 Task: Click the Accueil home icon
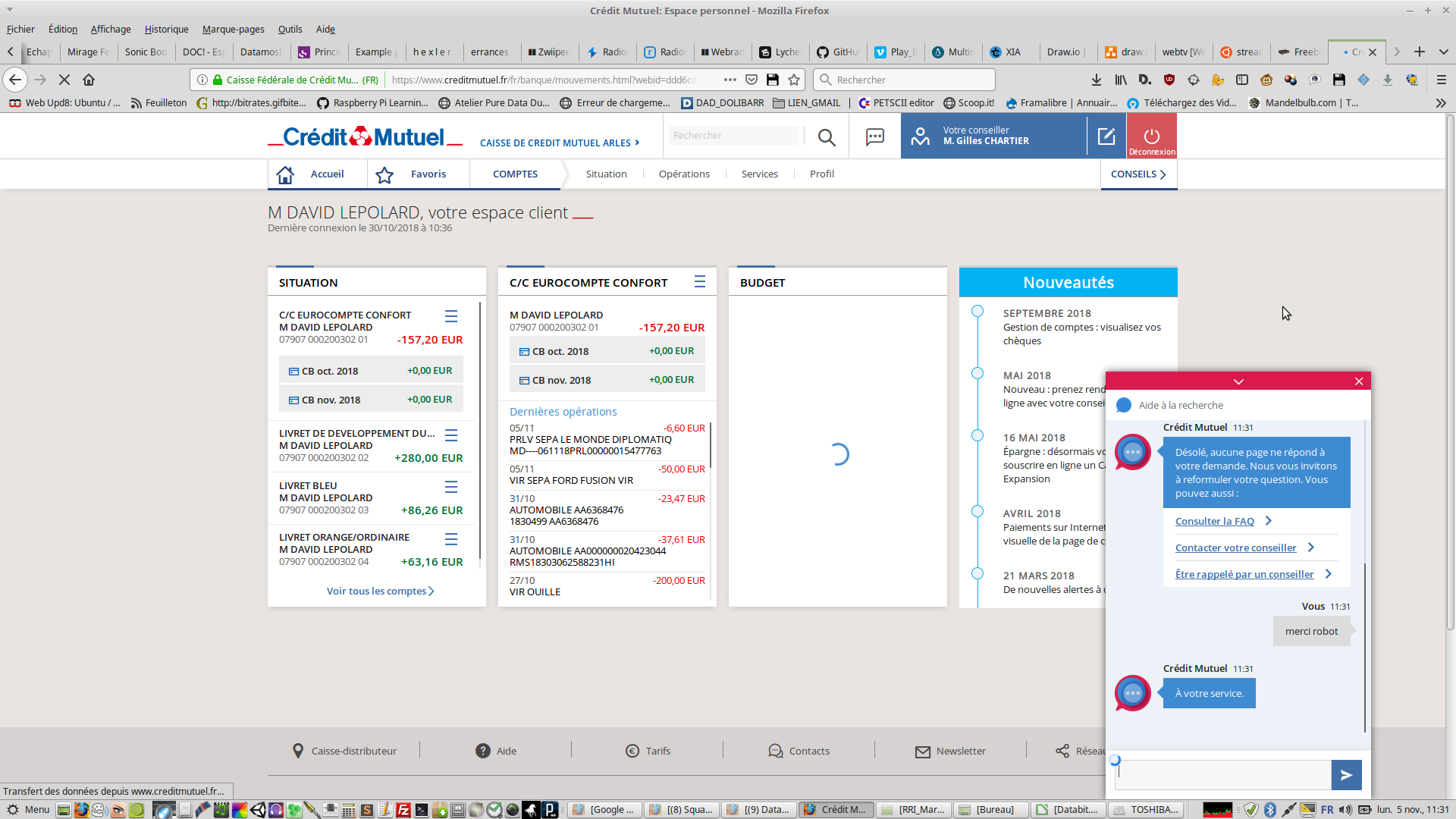(285, 174)
